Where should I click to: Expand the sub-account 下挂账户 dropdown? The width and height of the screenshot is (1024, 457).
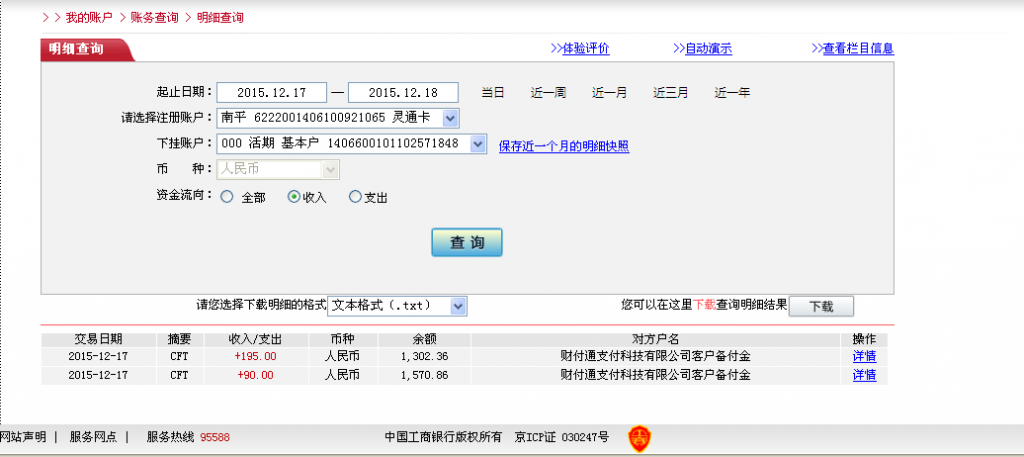(x=478, y=144)
